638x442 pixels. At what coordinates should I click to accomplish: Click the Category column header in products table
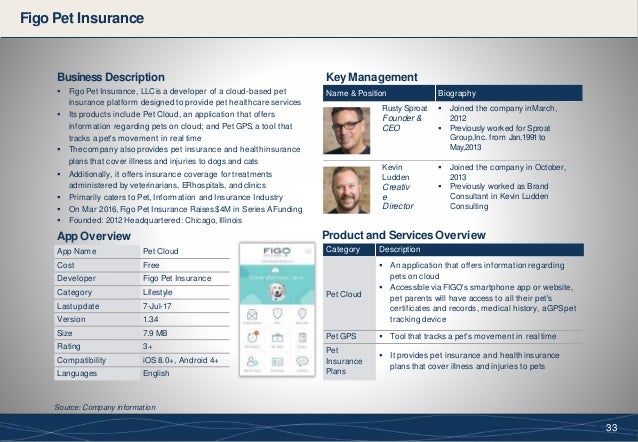349,249
